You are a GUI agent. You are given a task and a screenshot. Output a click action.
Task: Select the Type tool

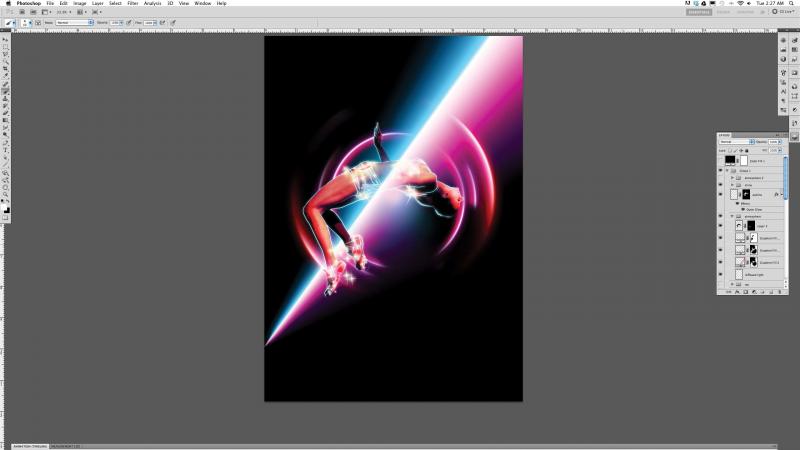point(5,150)
